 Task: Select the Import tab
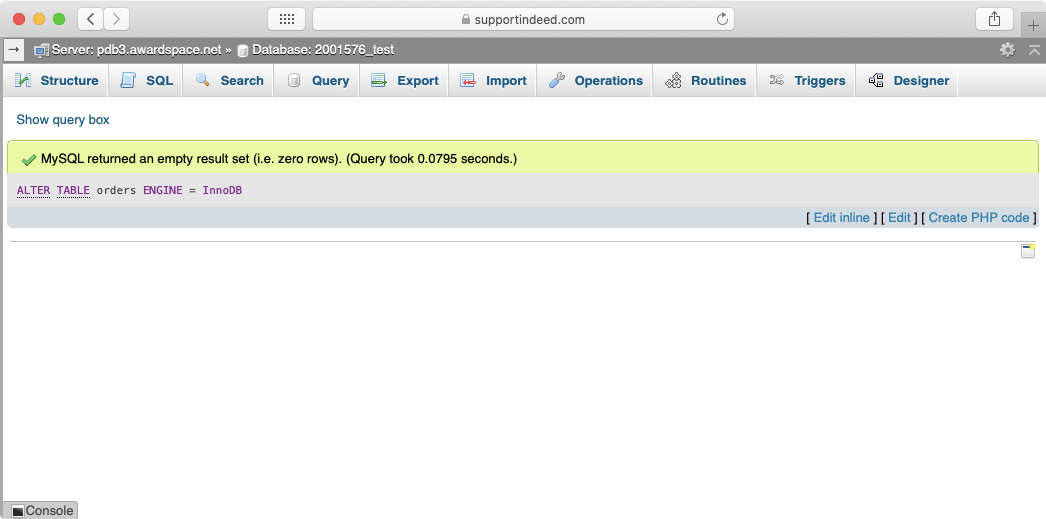493,81
